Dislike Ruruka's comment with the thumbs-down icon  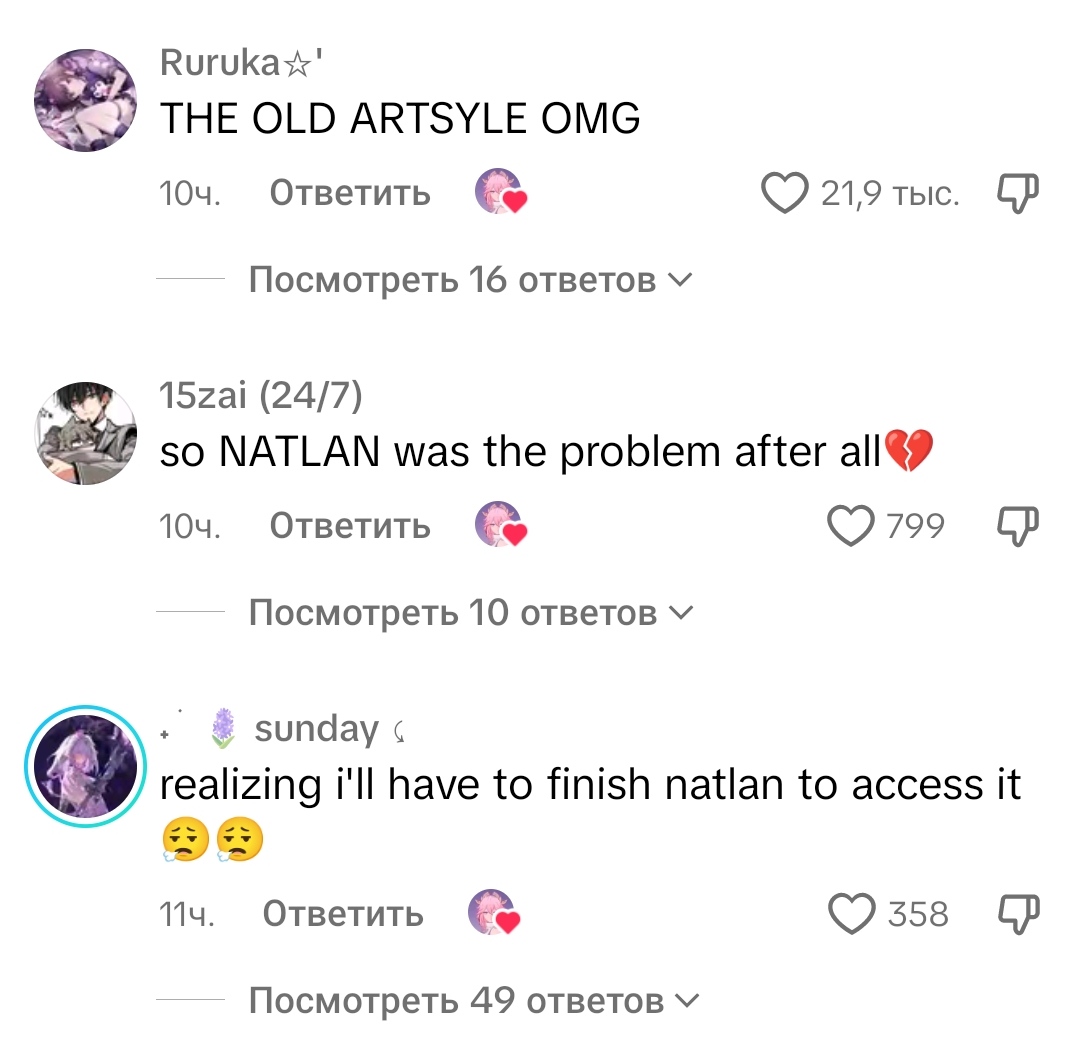point(1018,193)
